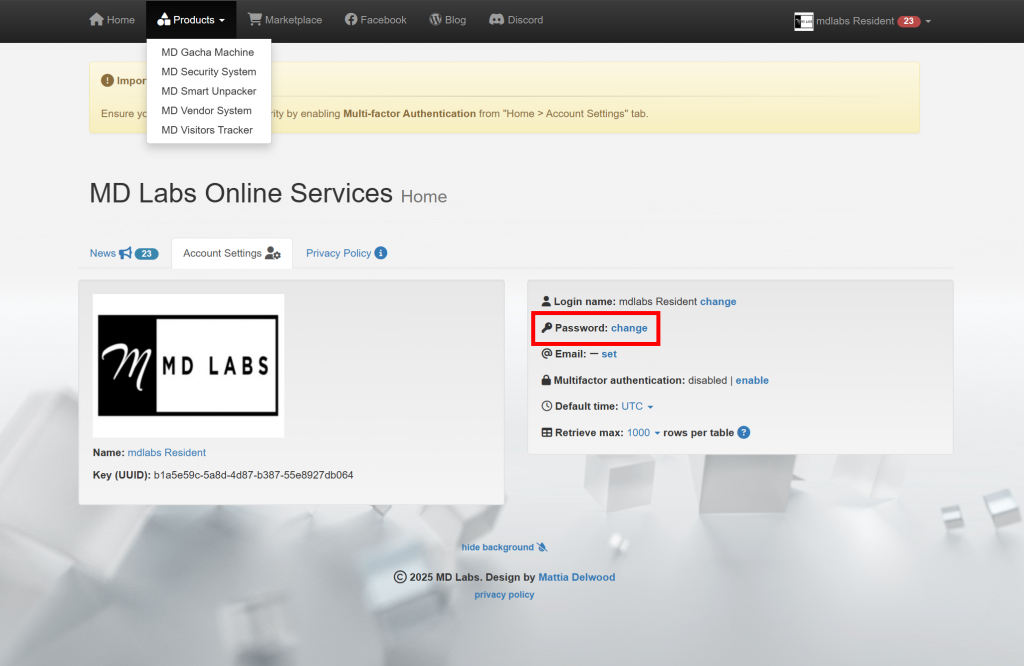
Task: Click the MD Labs logo image
Action: [188, 365]
